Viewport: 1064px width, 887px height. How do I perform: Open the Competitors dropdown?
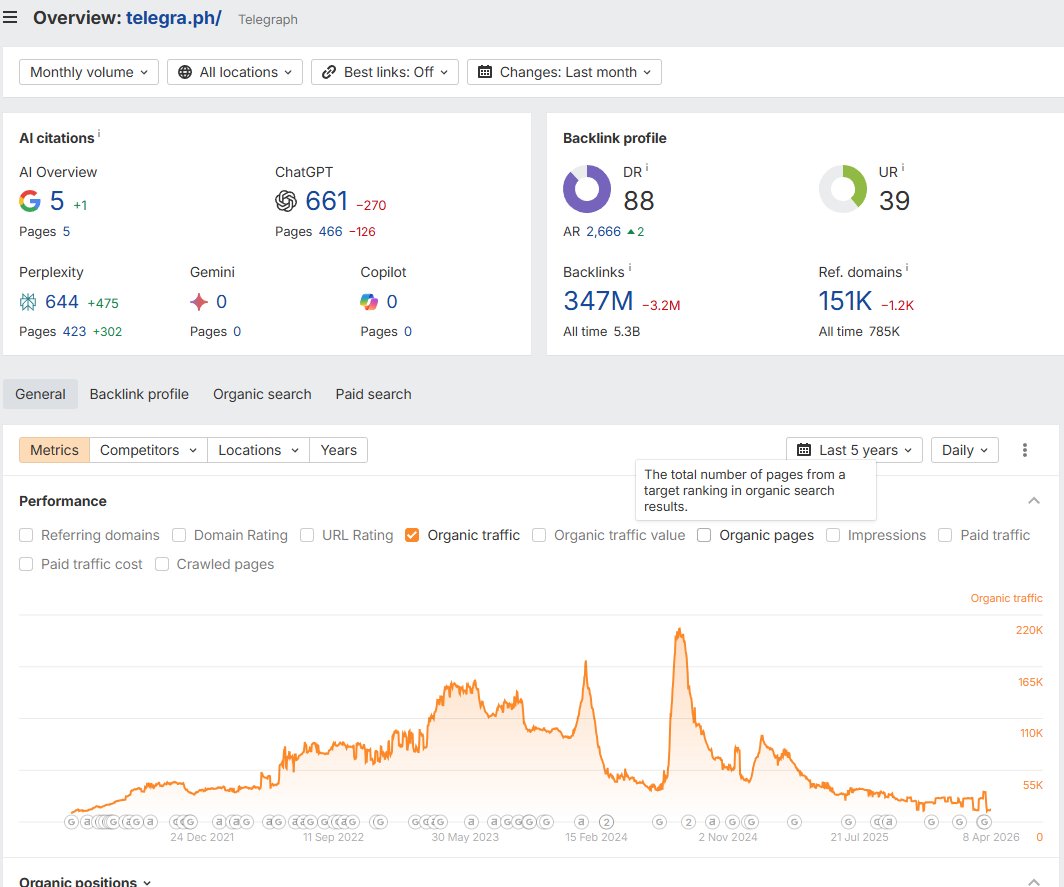pos(148,450)
